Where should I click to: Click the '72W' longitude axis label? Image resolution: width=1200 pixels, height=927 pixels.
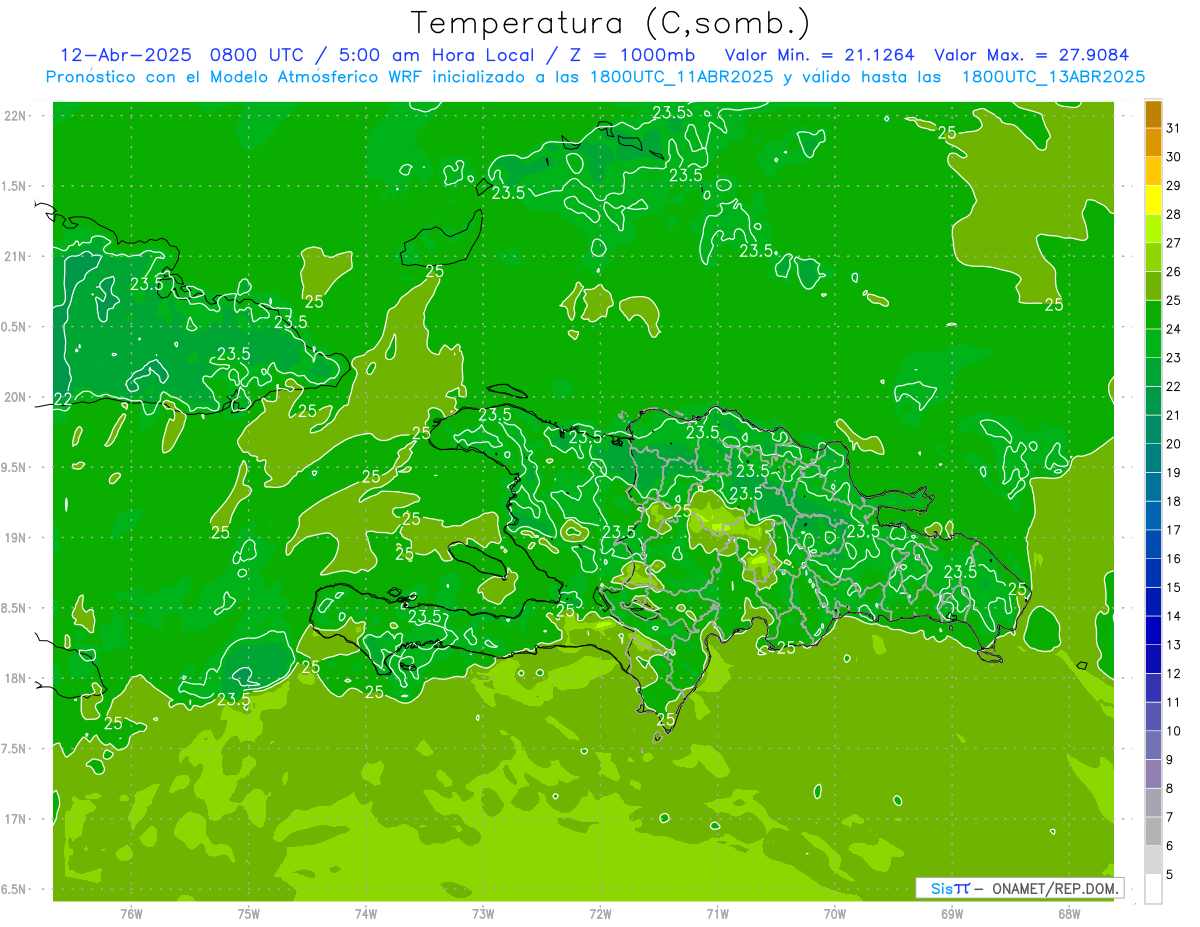pyautogui.click(x=600, y=914)
